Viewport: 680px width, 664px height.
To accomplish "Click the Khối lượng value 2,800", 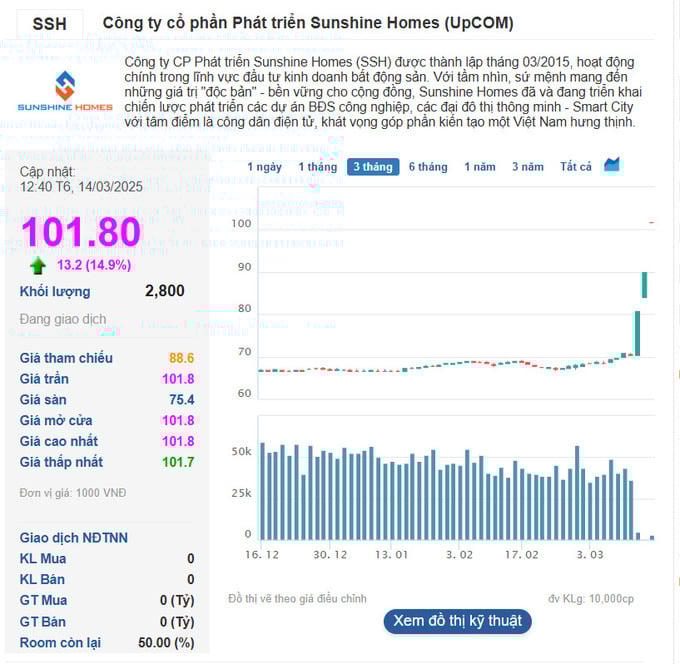I will [164, 291].
